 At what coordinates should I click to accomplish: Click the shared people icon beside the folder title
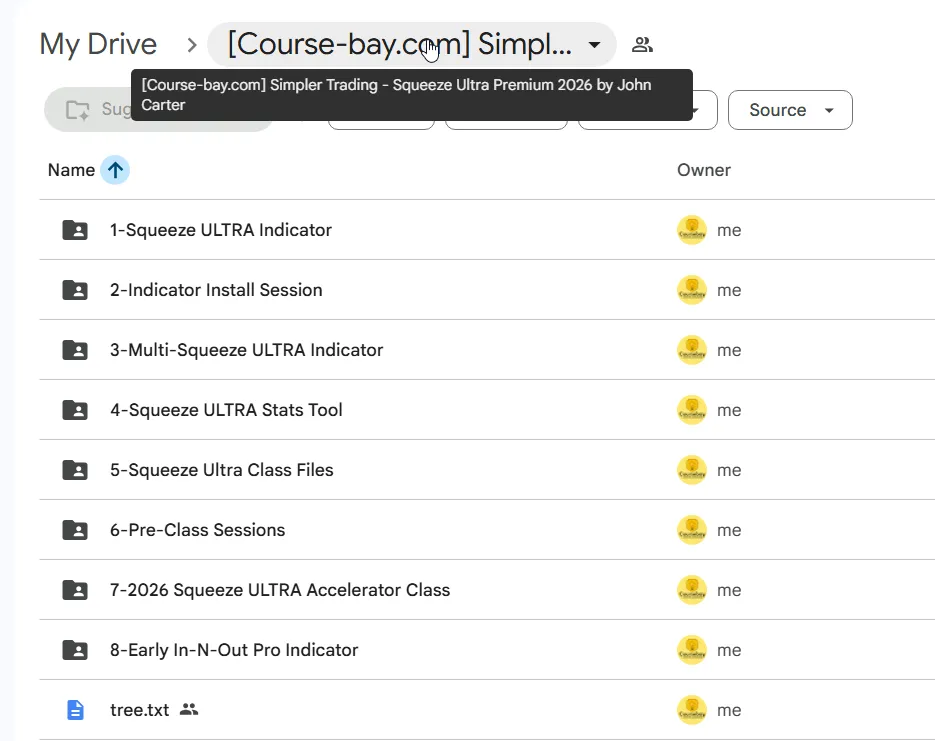coord(642,45)
